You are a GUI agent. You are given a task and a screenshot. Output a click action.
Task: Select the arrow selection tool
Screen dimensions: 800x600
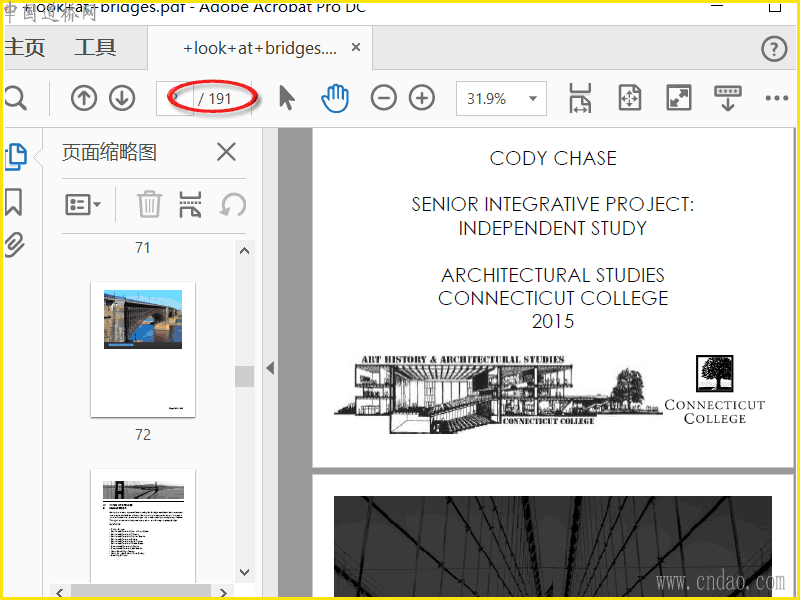pyautogui.click(x=287, y=98)
